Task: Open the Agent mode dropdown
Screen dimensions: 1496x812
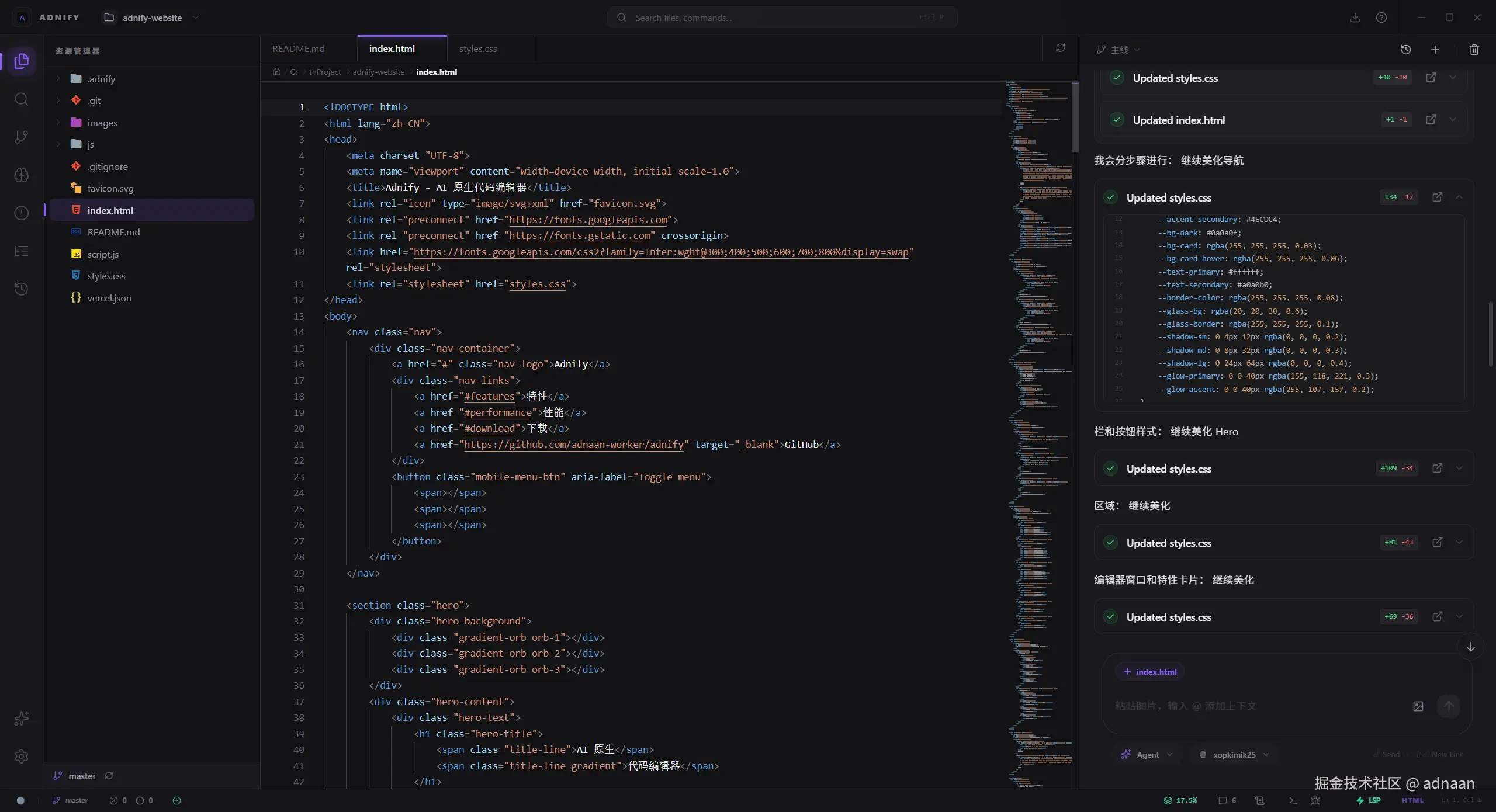Action: (x=1147, y=755)
